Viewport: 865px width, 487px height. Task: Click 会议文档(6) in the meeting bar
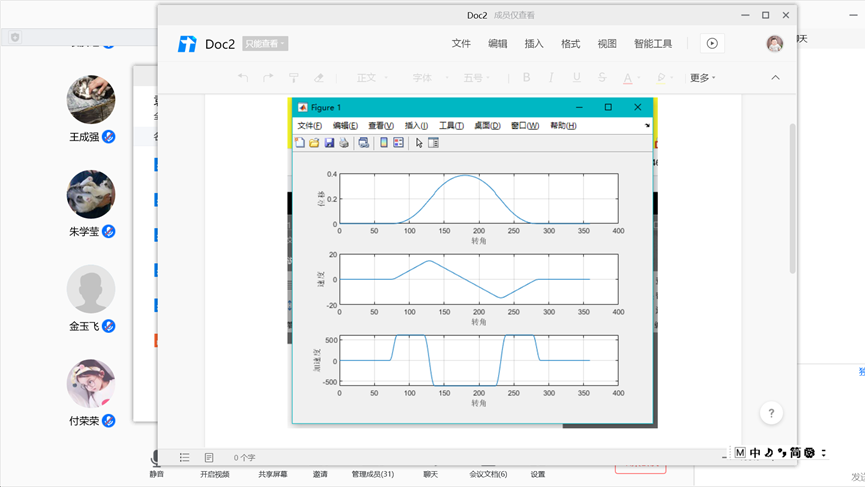[488, 474]
